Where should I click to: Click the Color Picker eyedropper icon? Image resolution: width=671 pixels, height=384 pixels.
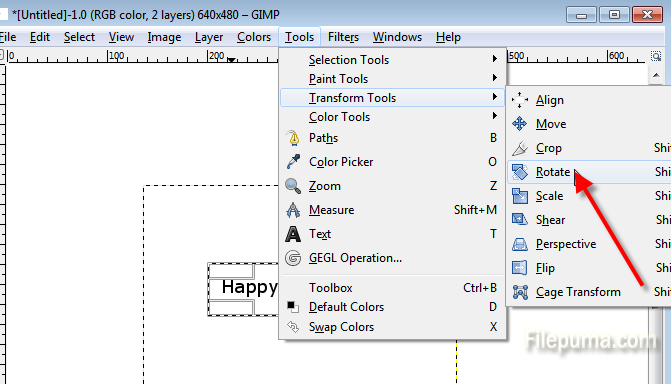click(293, 162)
